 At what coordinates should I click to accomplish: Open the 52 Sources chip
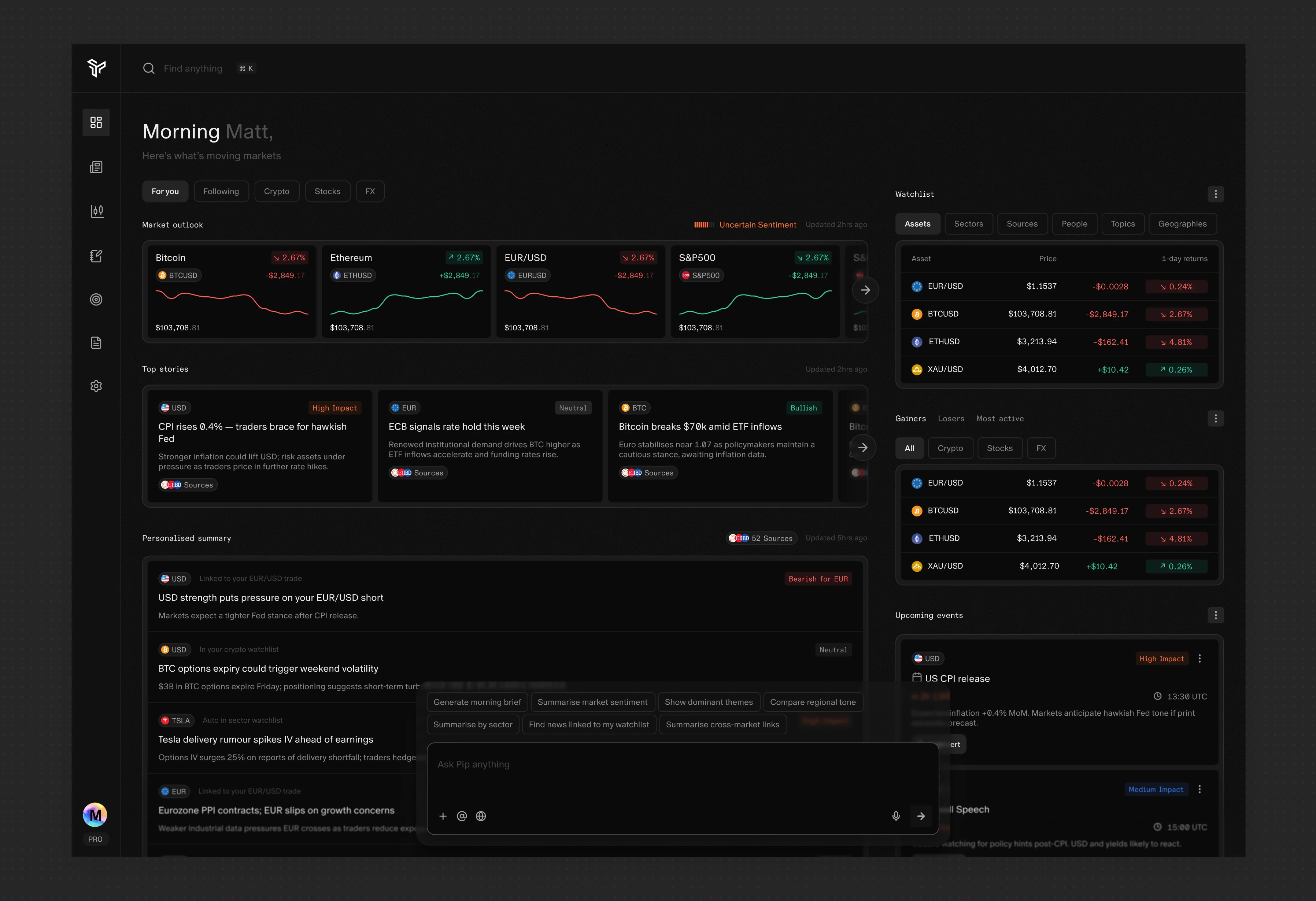tap(762, 538)
